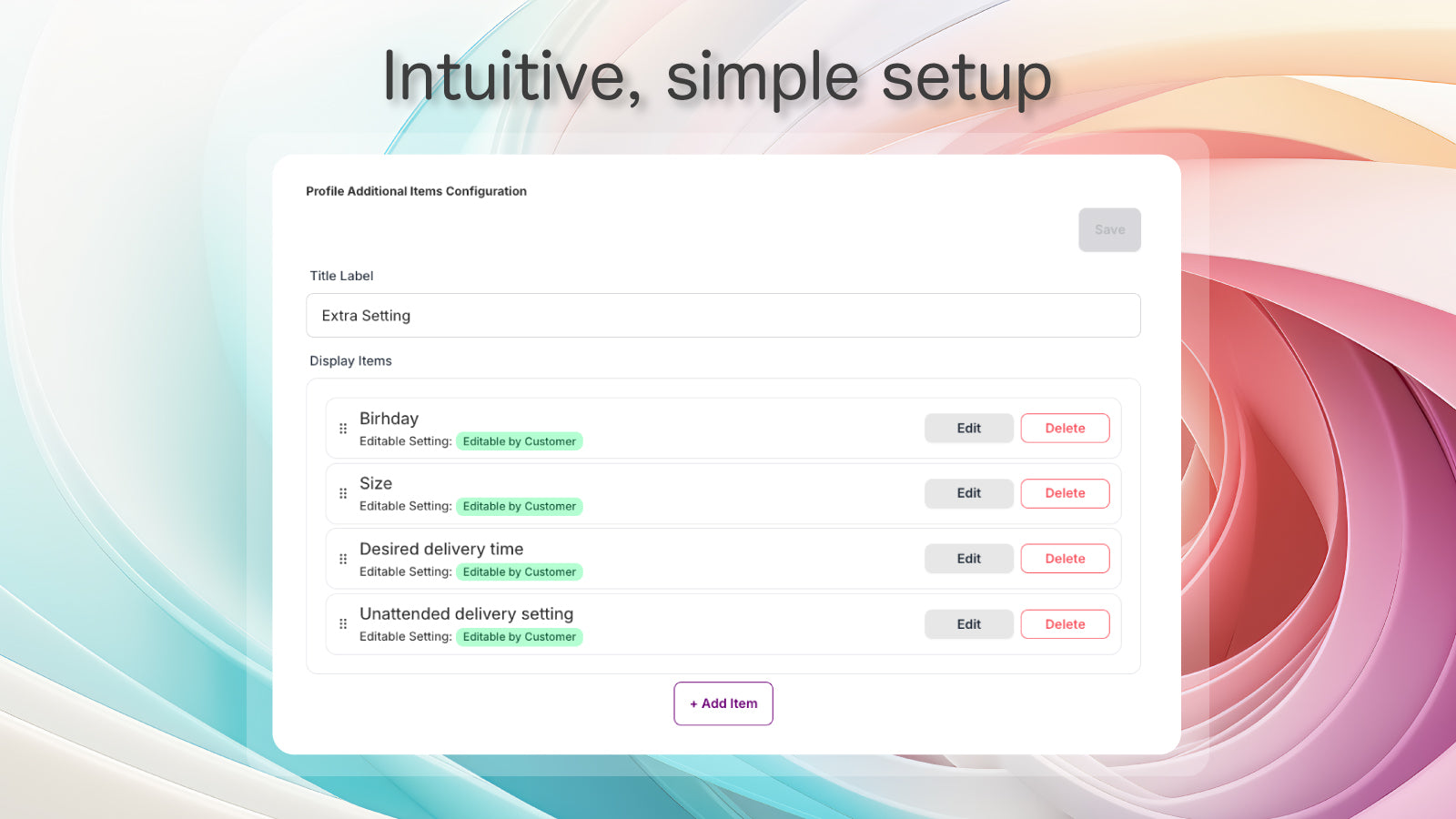Screen dimensions: 1456x819
Task: Edit the Desired delivery time item
Action: [968, 558]
